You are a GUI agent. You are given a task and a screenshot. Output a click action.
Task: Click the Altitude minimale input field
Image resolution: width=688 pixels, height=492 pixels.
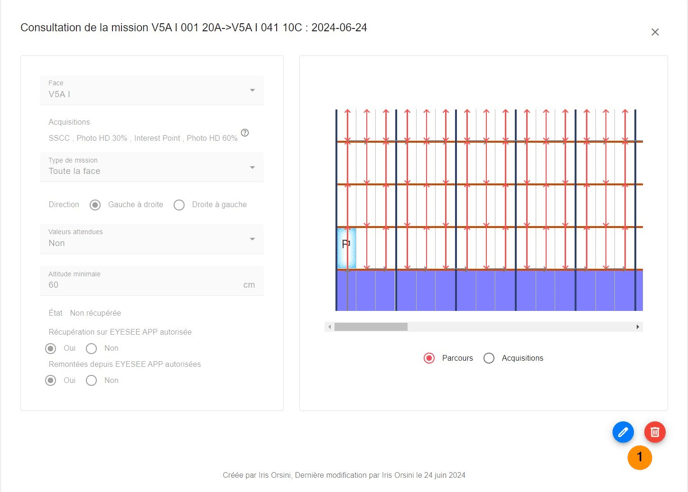pos(140,285)
